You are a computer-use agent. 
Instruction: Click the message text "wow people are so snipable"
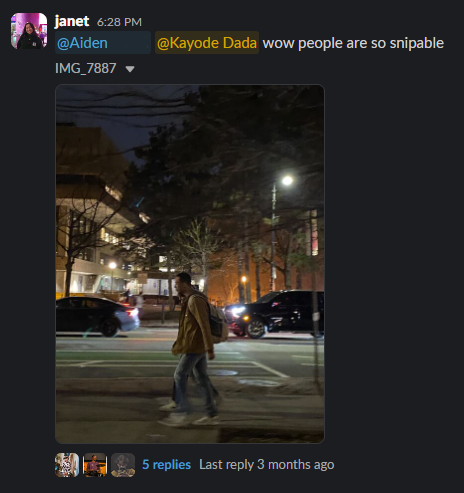(x=353, y=43)
